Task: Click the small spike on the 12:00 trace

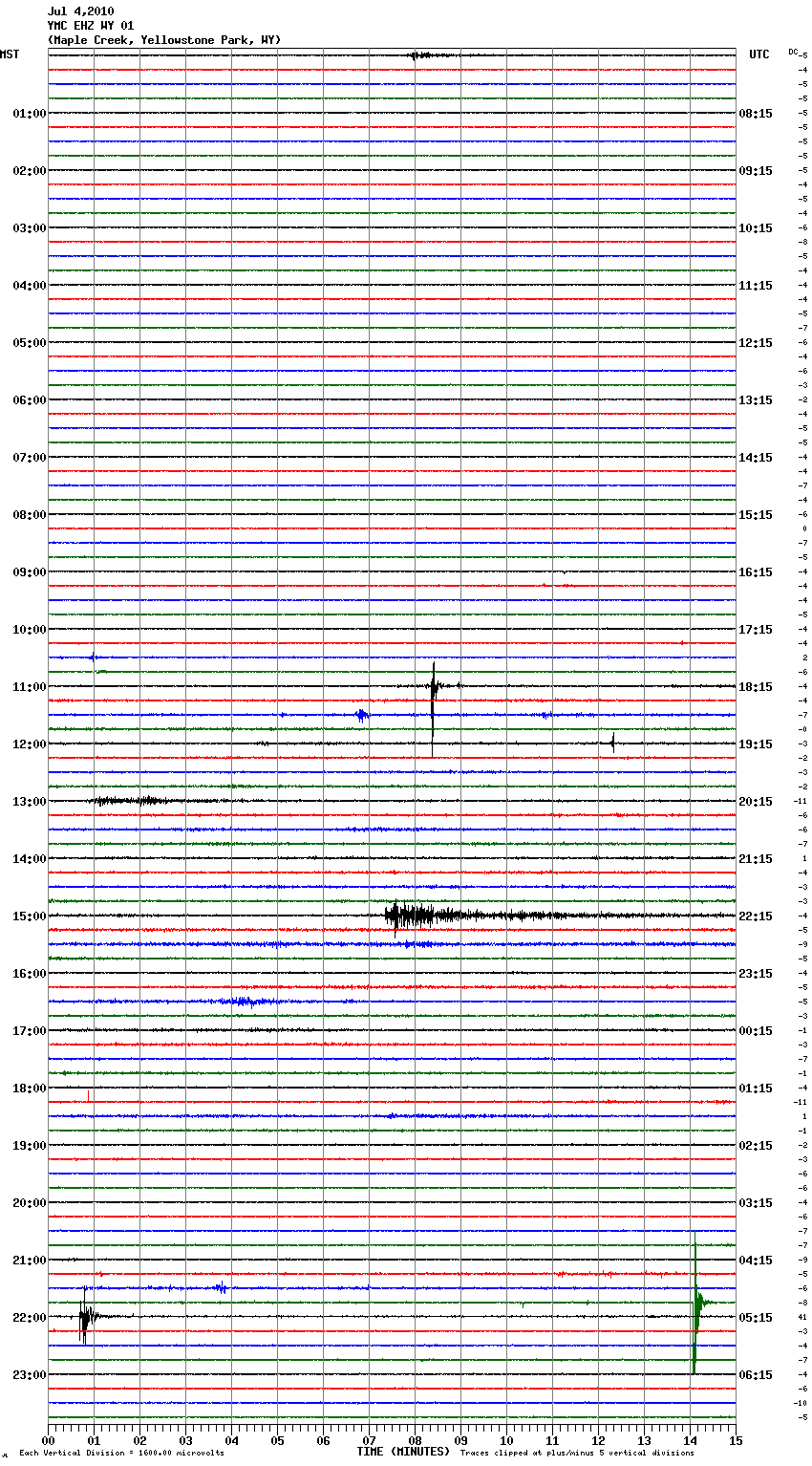Action: [612, 743]
